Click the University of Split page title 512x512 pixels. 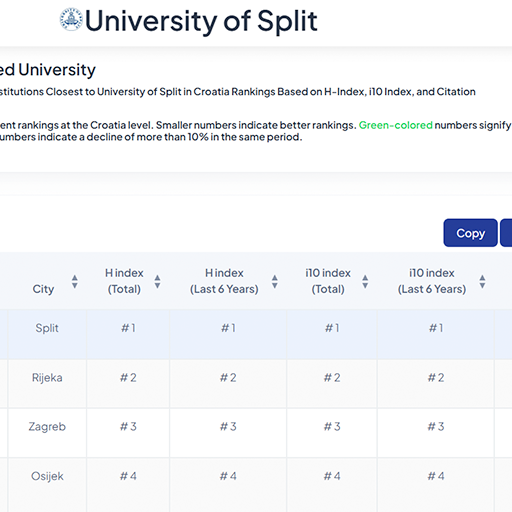pos(201,21)
